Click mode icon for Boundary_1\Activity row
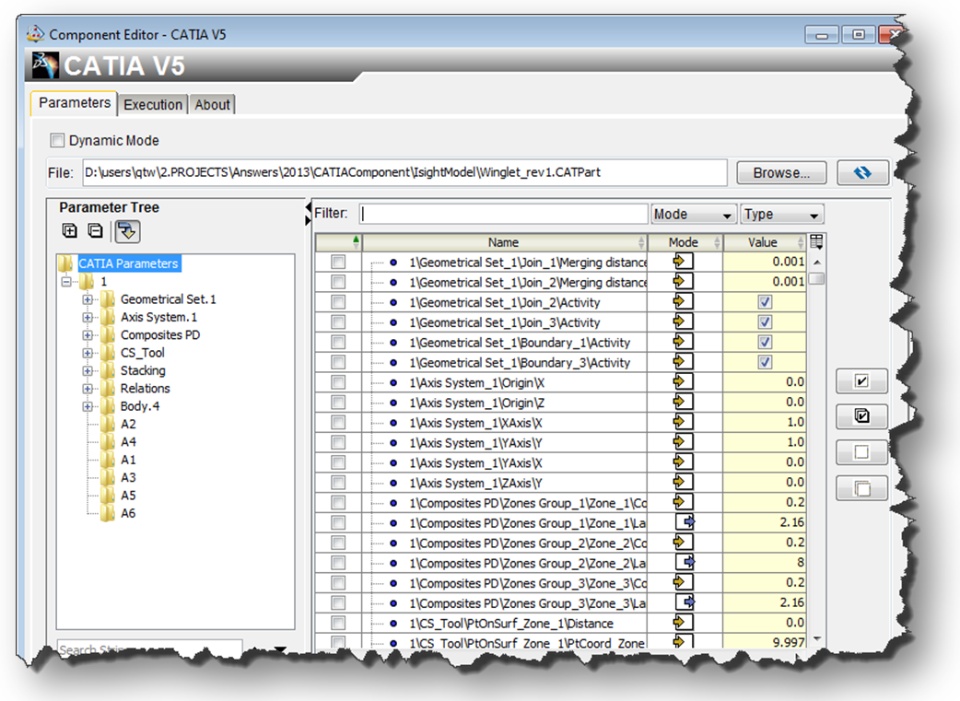 click(x=683, y=342)
